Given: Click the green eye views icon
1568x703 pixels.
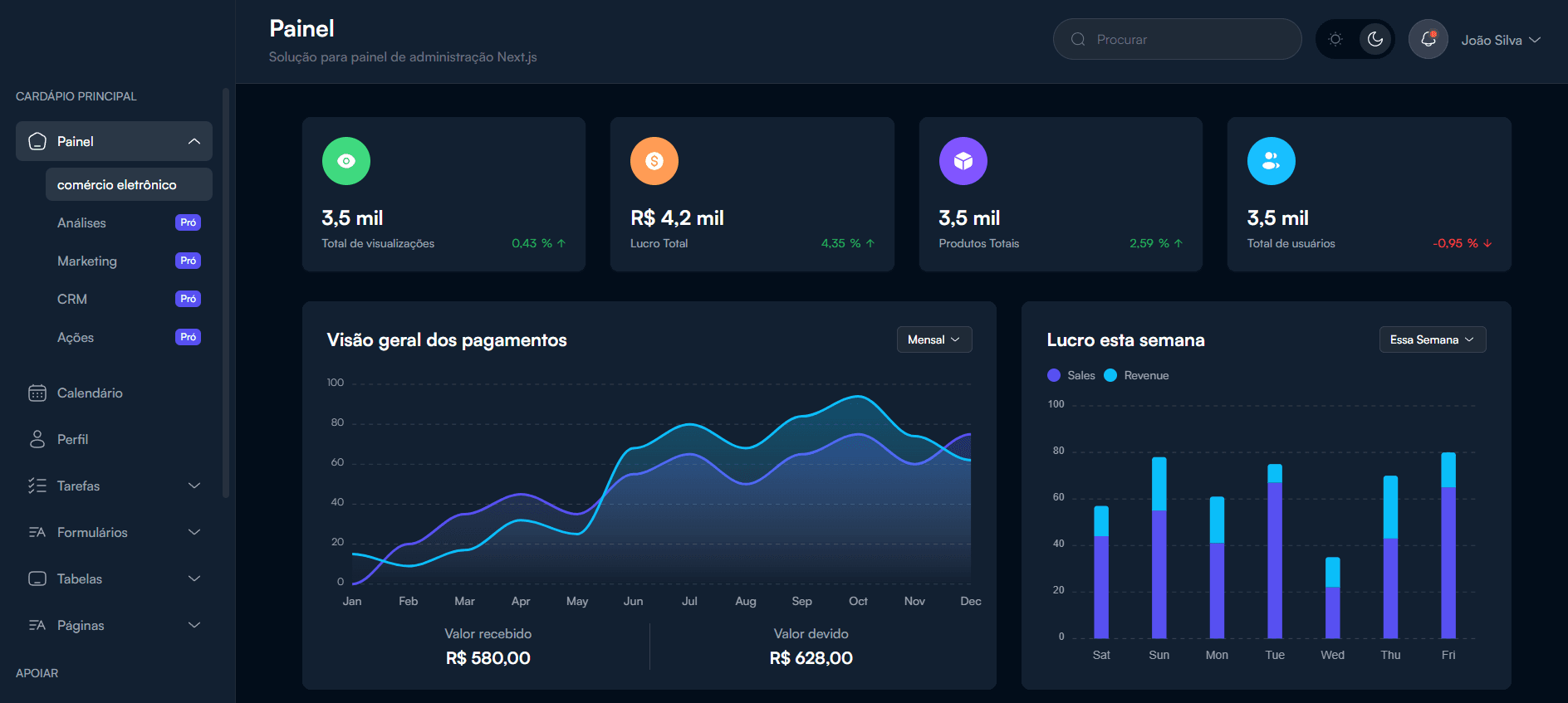Looking at the screenshot, I should (x=346, y=161).
